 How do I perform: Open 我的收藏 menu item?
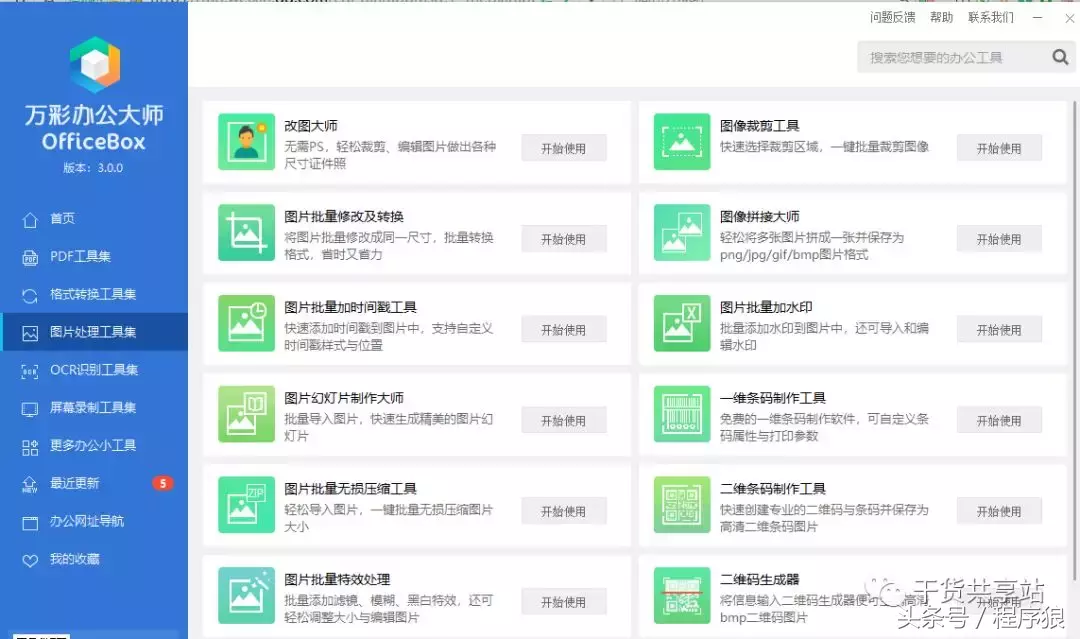click(94, 559)
